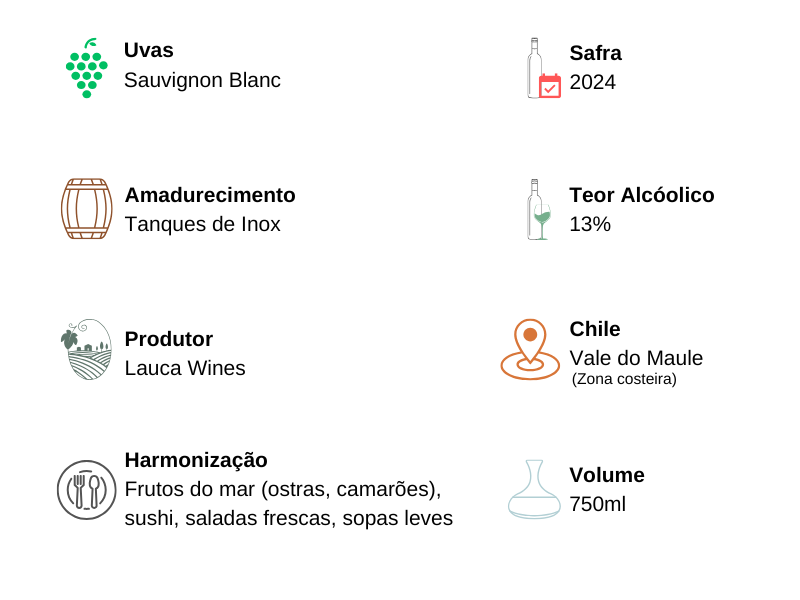This screenshot has height=600, width=800.
Task: Click the green grape cluster icon
Action: pos(86,69)
